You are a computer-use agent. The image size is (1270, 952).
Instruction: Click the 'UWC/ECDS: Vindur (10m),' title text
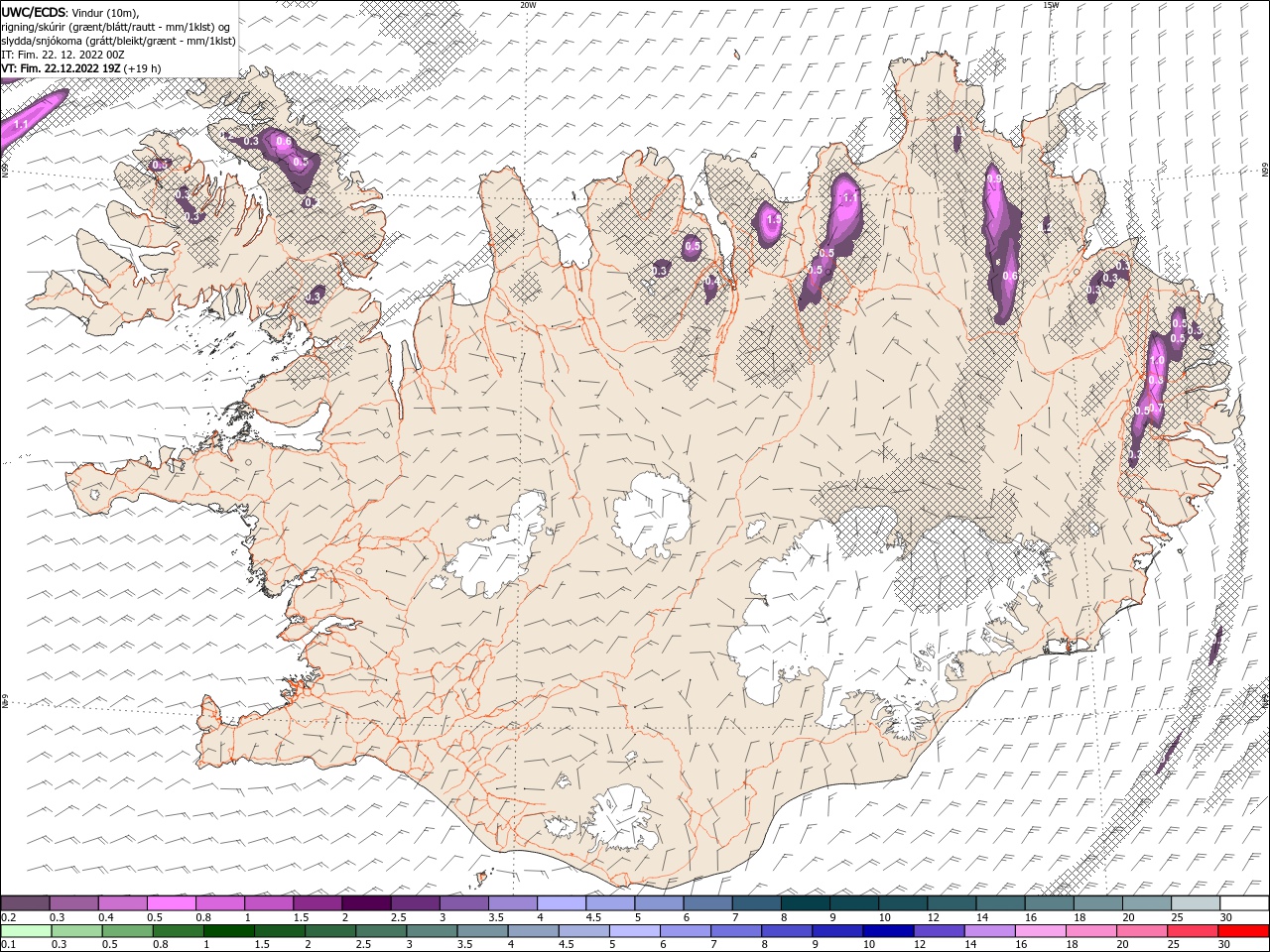pyautogui.click(x=70, y=12)
